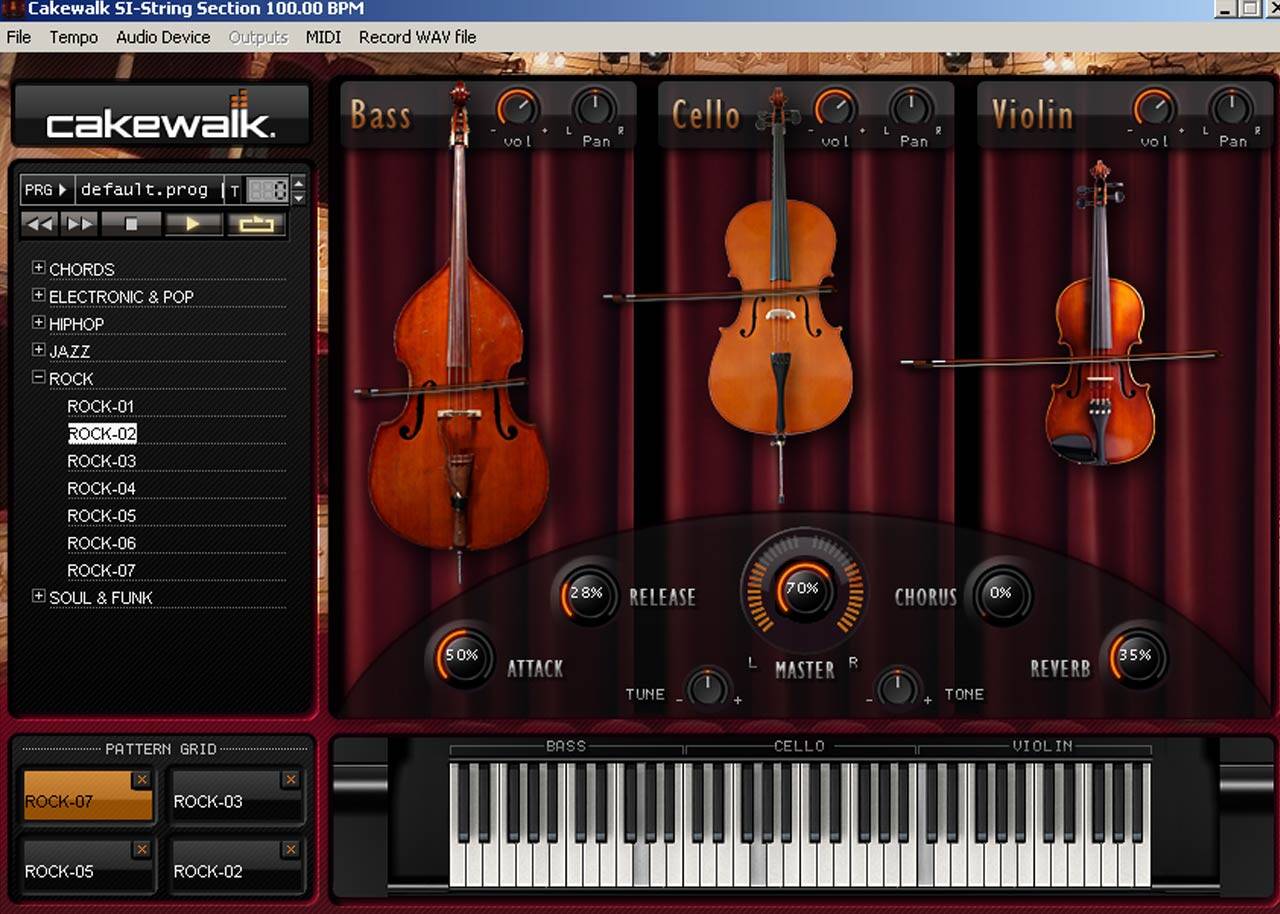Click the Release knob showing 28%
The width and height of the screenshot is (1280, 914).
pos(586,594)
